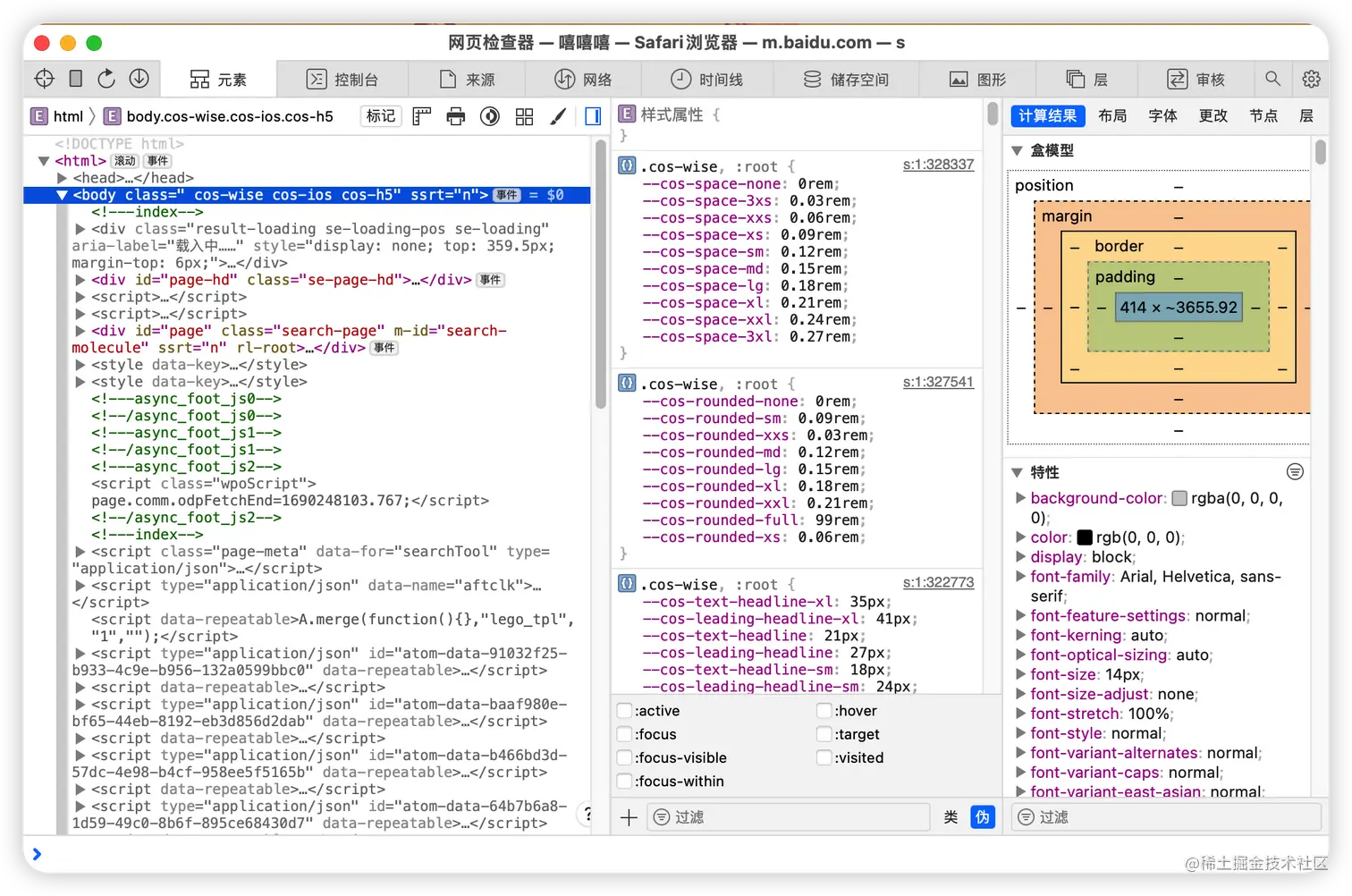Collapse the body.cos-wise node
This screenshot has width=1352, height=896.
(62, 195)
